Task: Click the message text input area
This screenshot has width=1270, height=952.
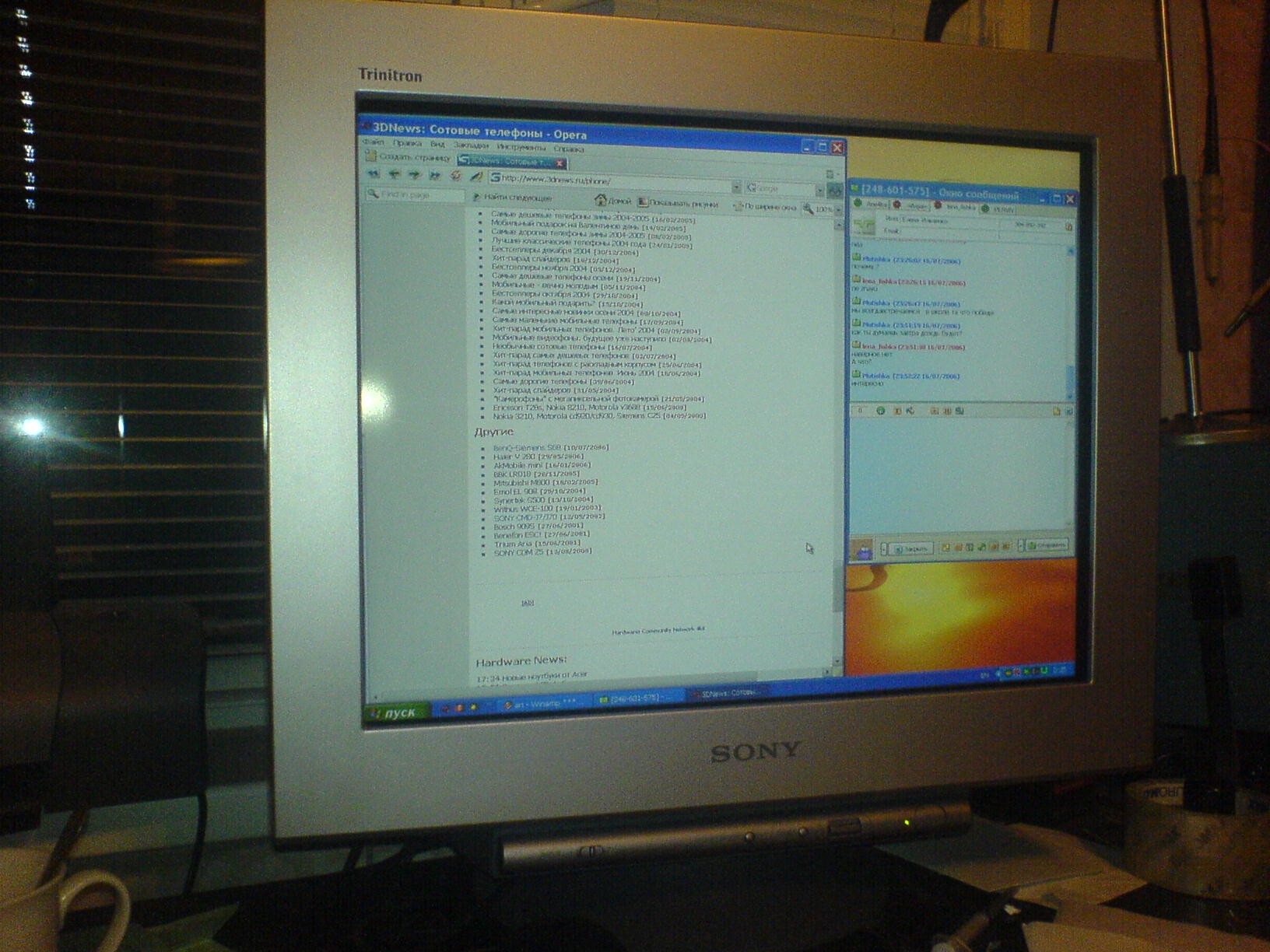Action: coord(959,474)
